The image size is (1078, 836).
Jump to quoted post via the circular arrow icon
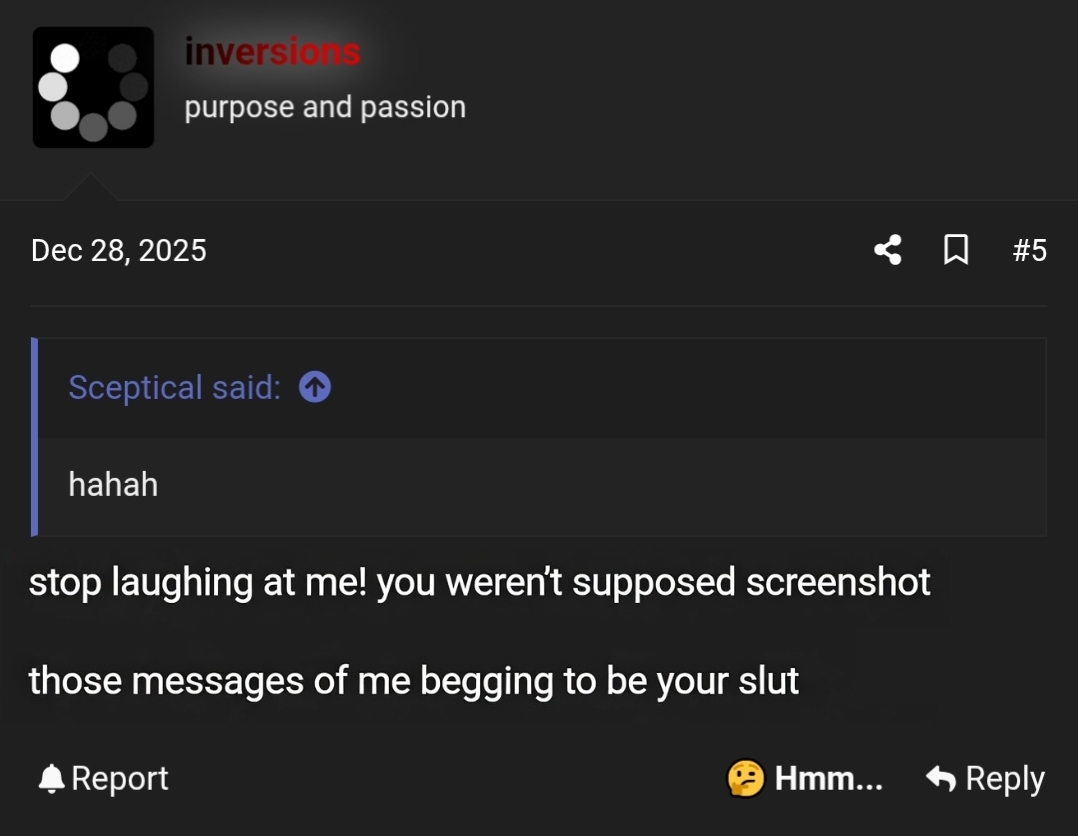coord(313,387)
